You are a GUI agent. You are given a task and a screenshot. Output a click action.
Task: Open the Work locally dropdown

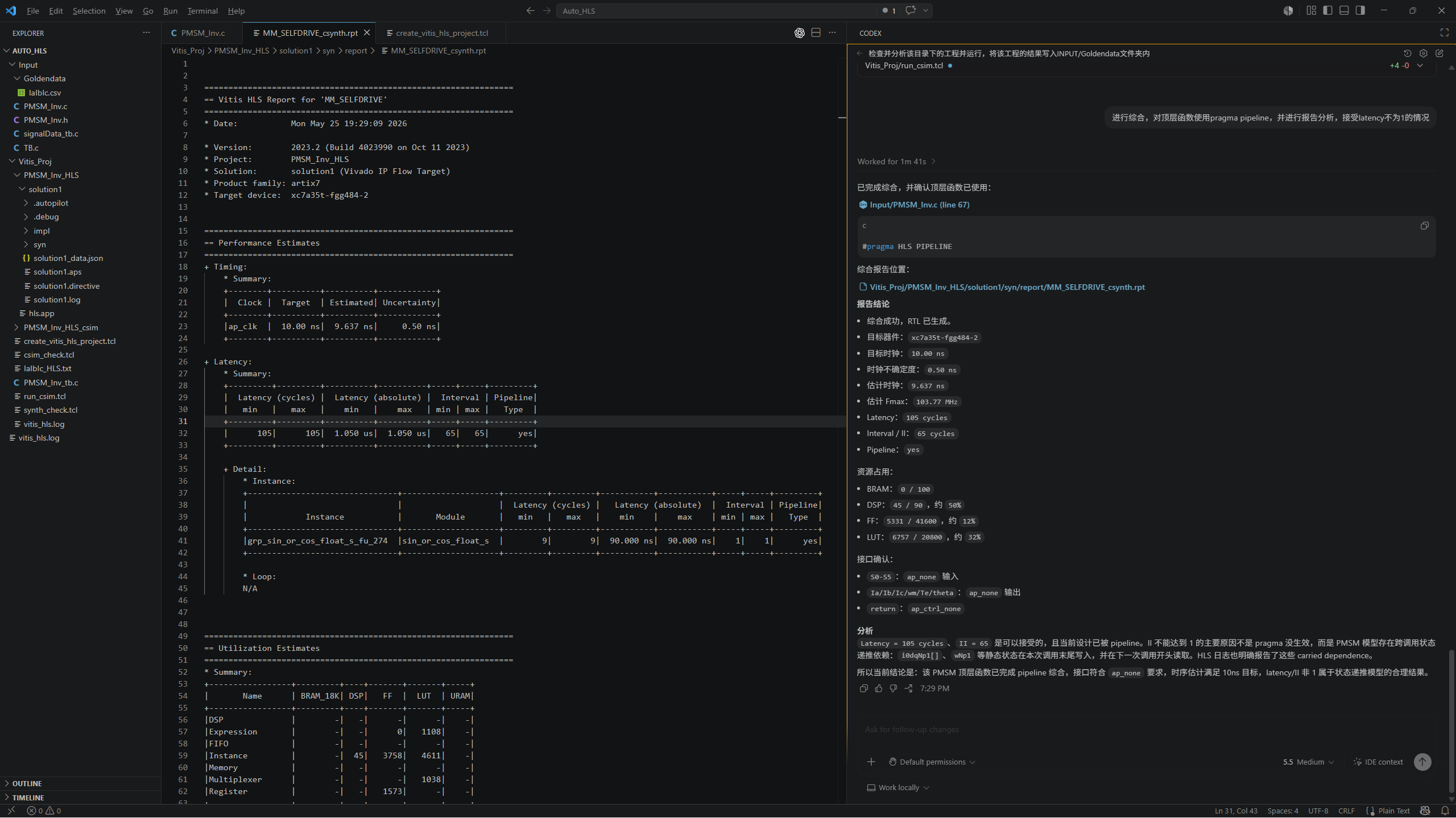898,787
